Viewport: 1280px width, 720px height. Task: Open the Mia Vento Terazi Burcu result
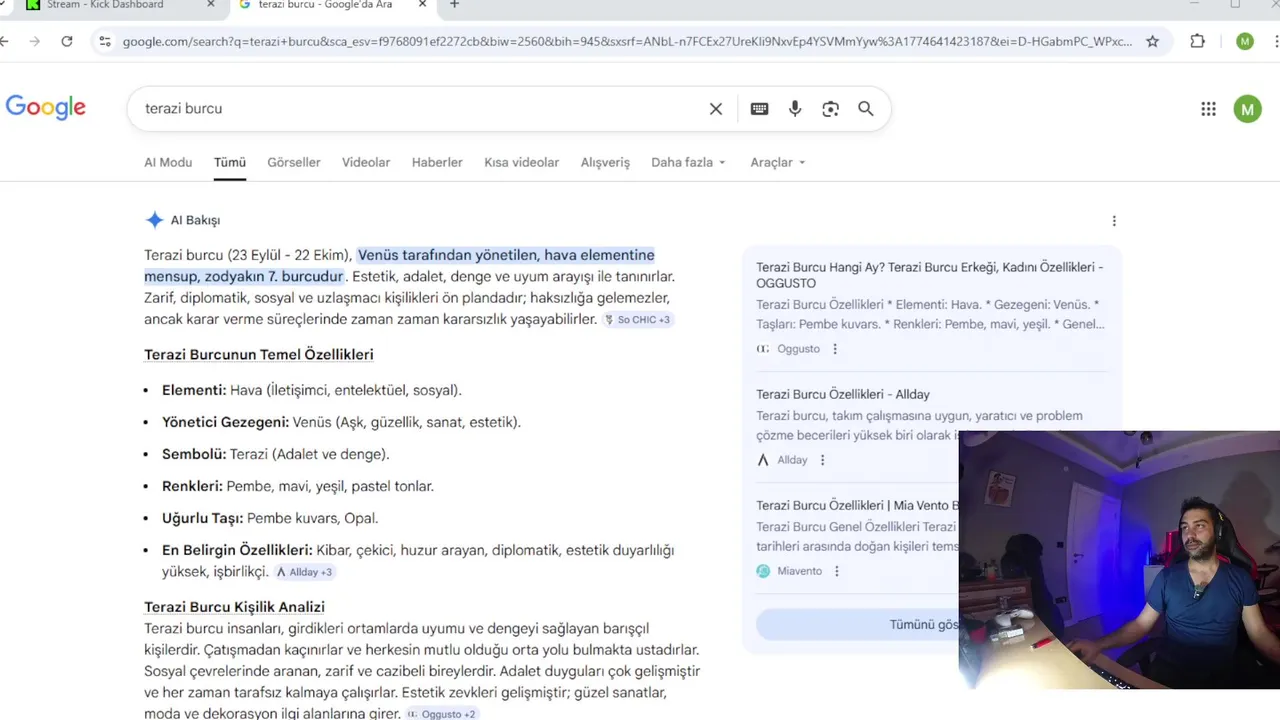(857, 505)
